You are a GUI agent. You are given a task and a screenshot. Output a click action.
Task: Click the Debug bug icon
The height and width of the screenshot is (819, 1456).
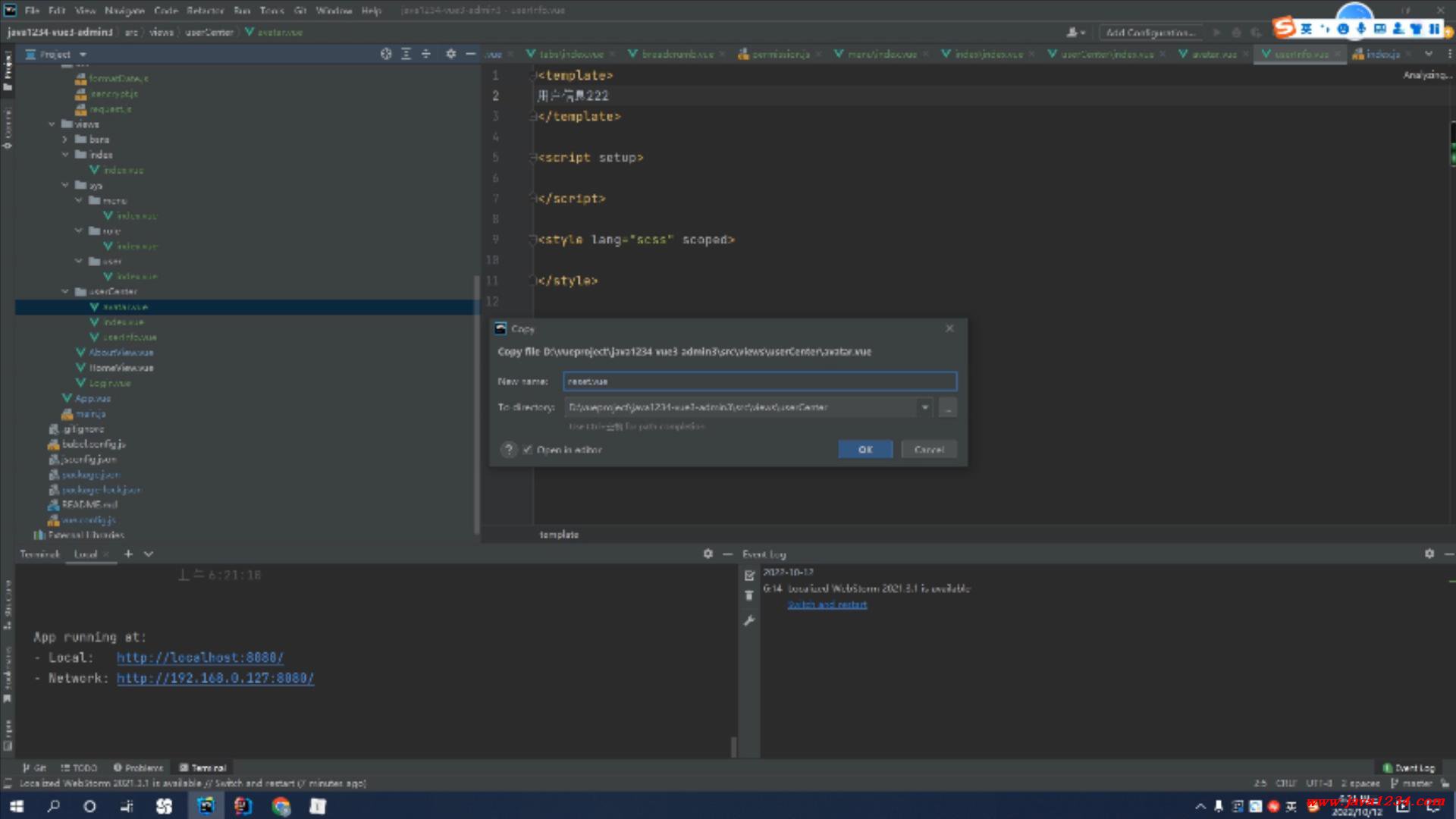point(1236,33)
